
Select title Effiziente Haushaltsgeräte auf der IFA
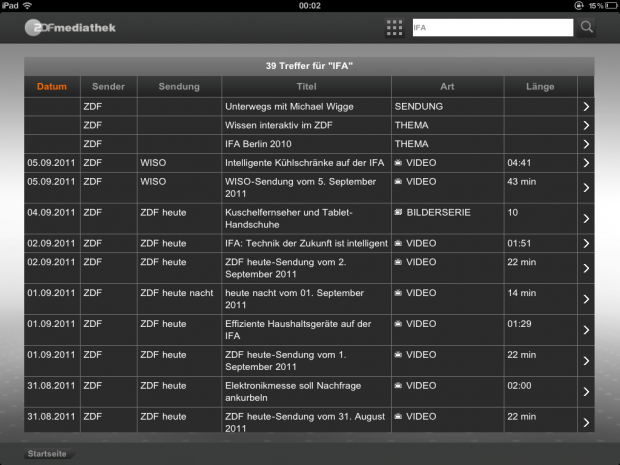pyautogui.click(x=298, y=330)
